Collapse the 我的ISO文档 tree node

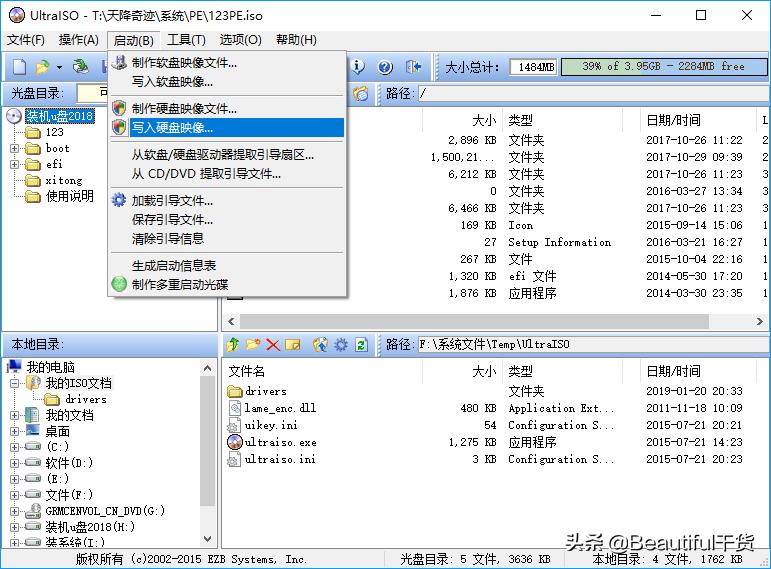[15, 383]
